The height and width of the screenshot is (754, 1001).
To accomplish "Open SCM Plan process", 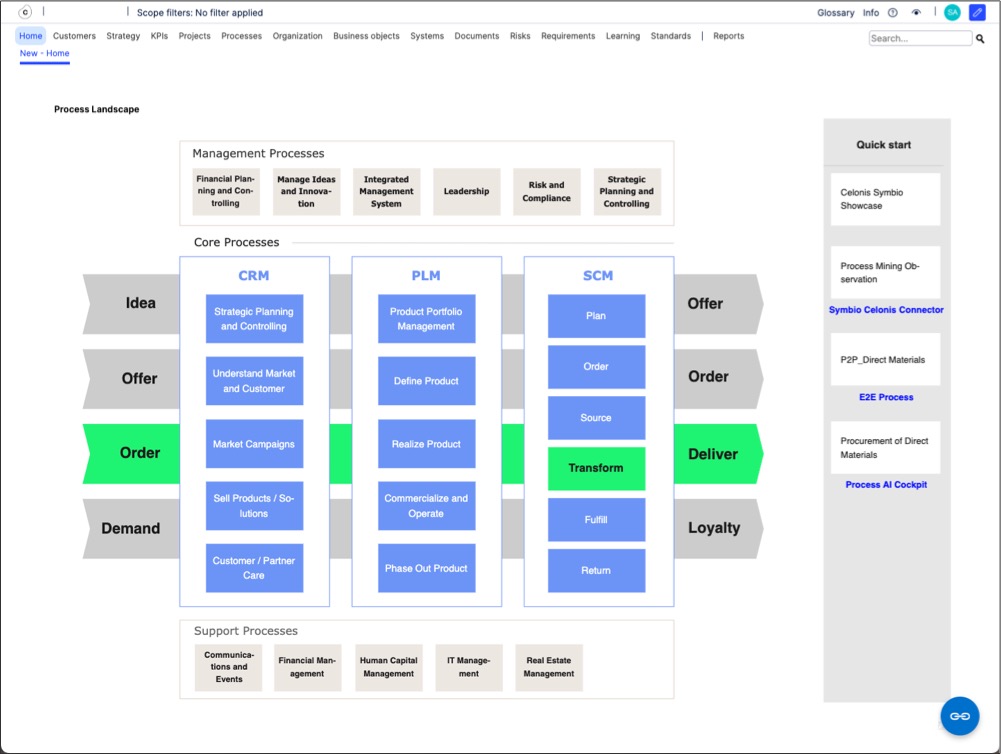I will (x=596, y=316).
